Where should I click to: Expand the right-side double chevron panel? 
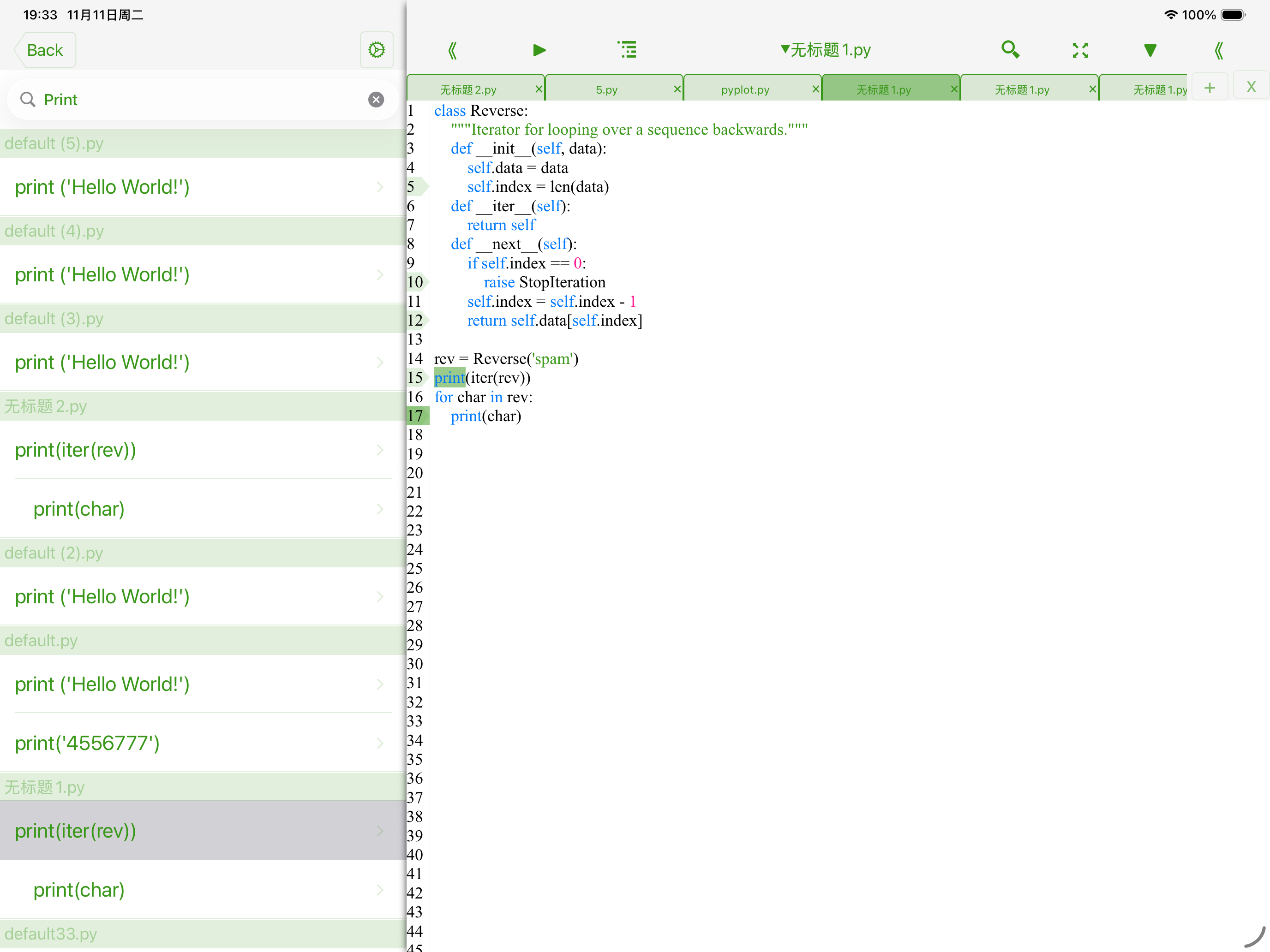[1218, 50]
